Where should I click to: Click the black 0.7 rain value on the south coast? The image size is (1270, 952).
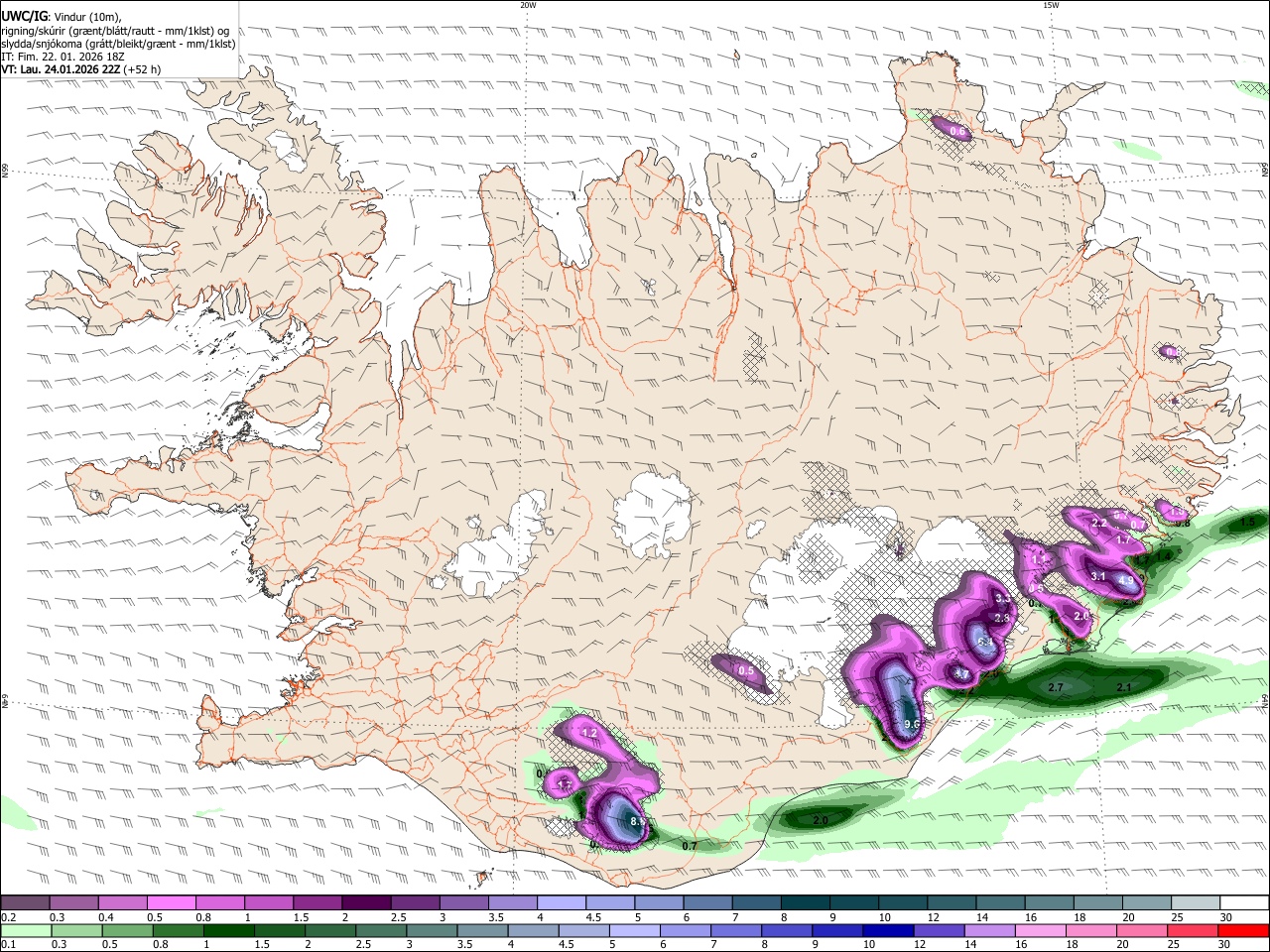coord(690,846)
